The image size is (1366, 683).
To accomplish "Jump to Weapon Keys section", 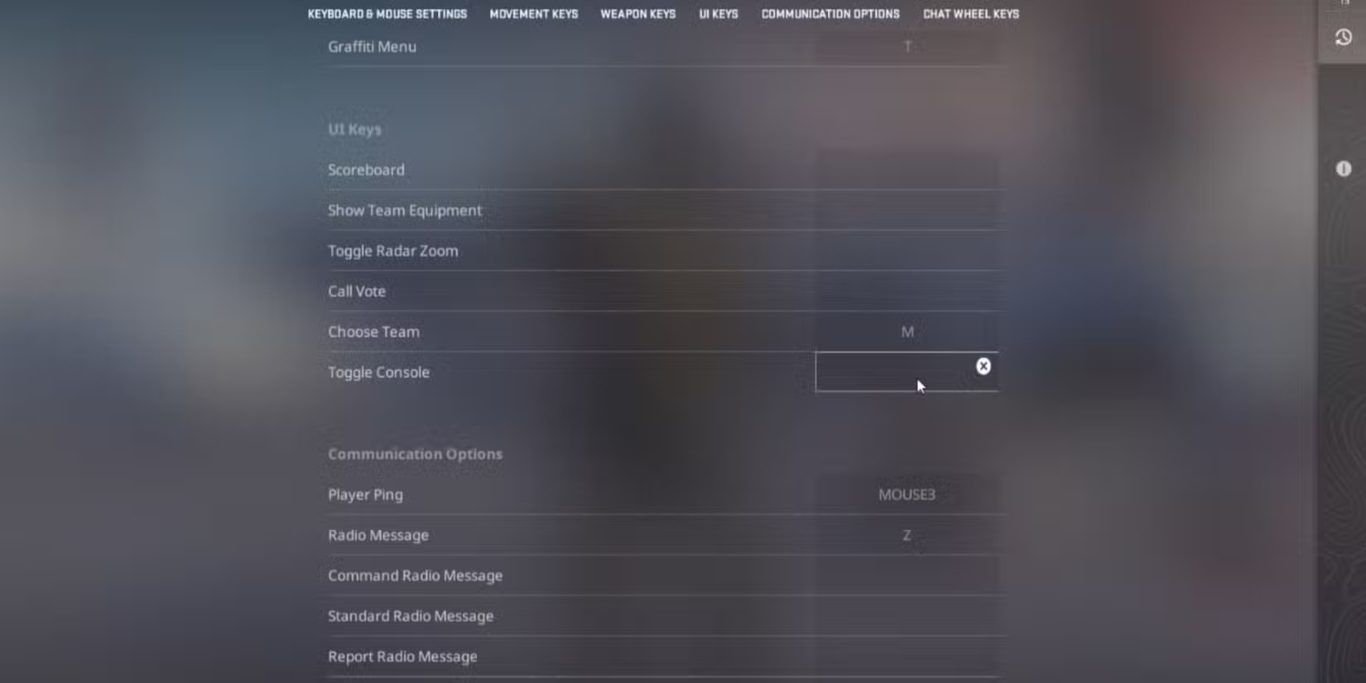I will 637,14.
